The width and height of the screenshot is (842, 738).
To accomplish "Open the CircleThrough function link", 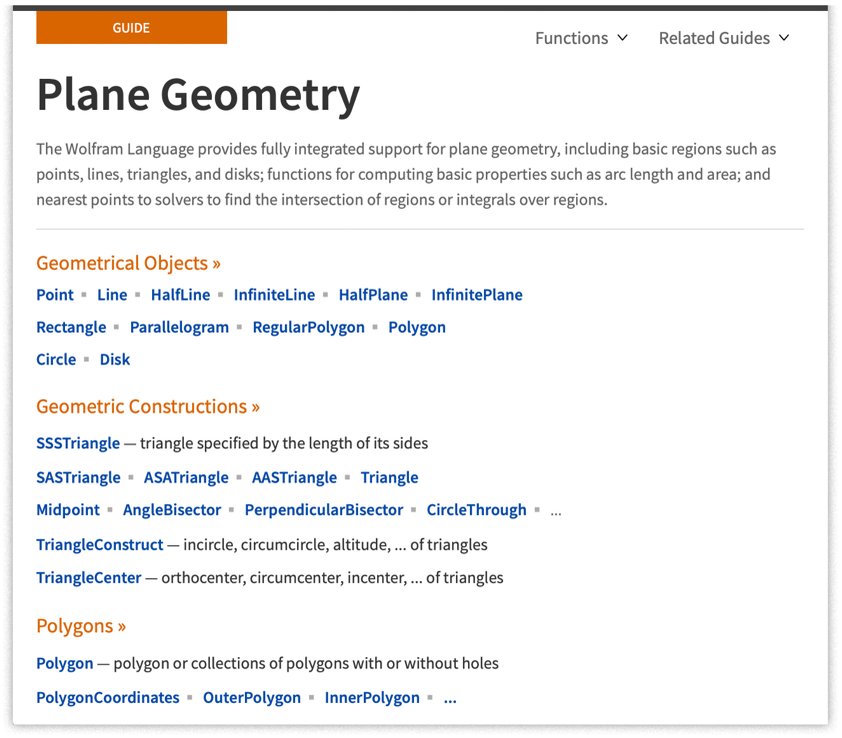I will 476,510.
